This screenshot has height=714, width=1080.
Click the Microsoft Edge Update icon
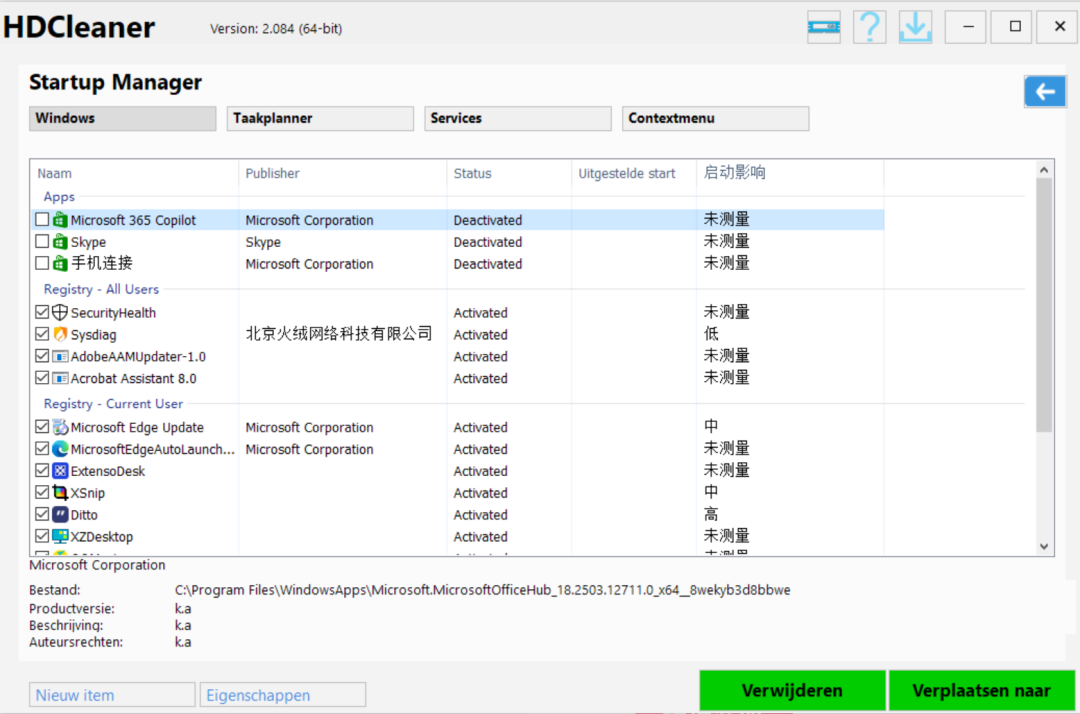[61, 428]
